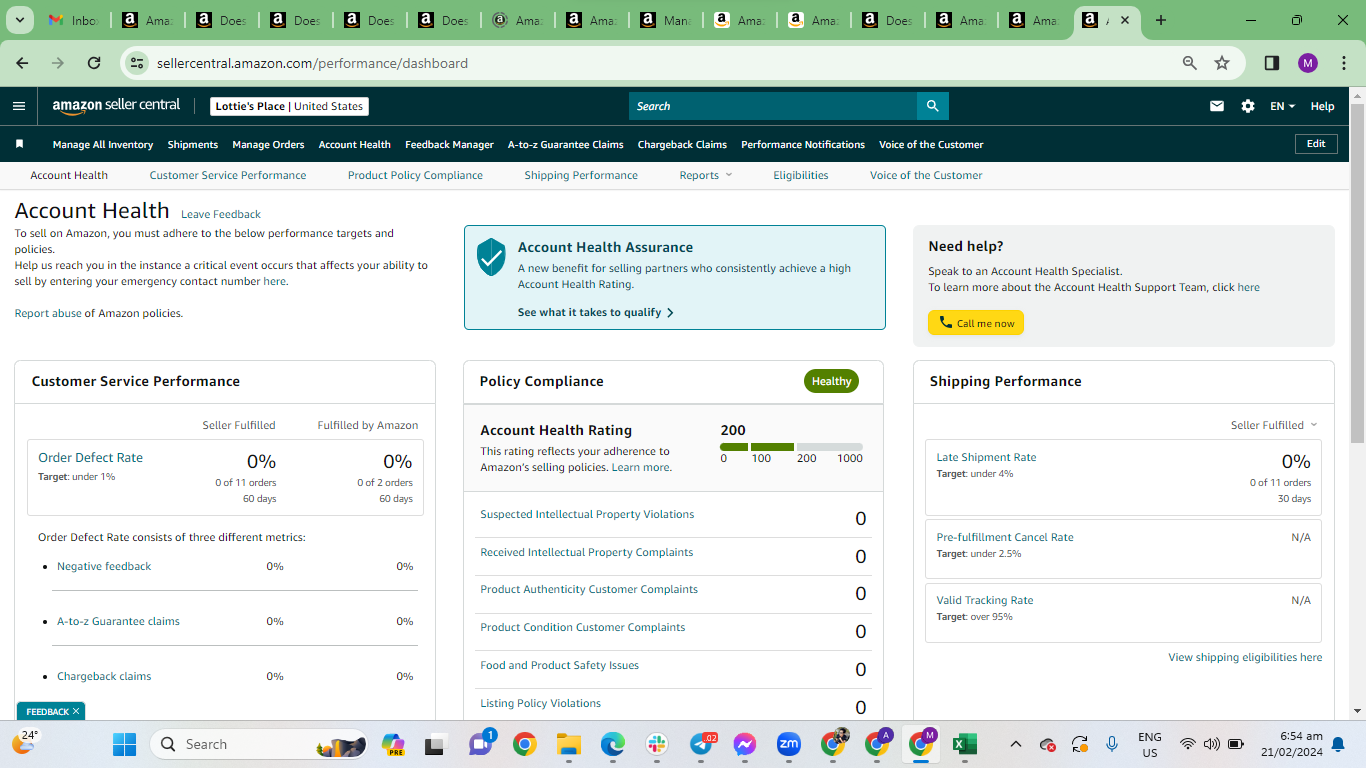The width and height of the screenshot is (1366, 768).
Task: Click the Seller Central search field
Action: (x=773, y=106)
